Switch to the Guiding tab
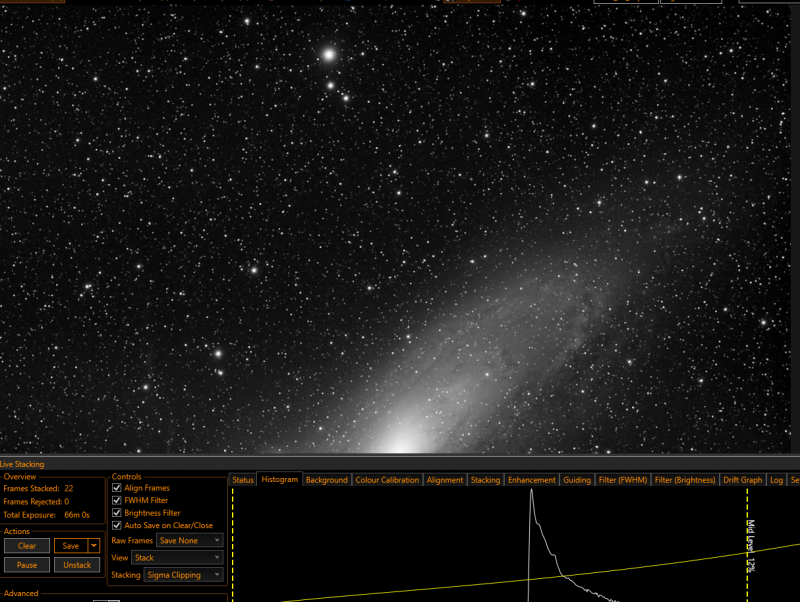Screen dimensions: 800x602 [x=577, y=480]
